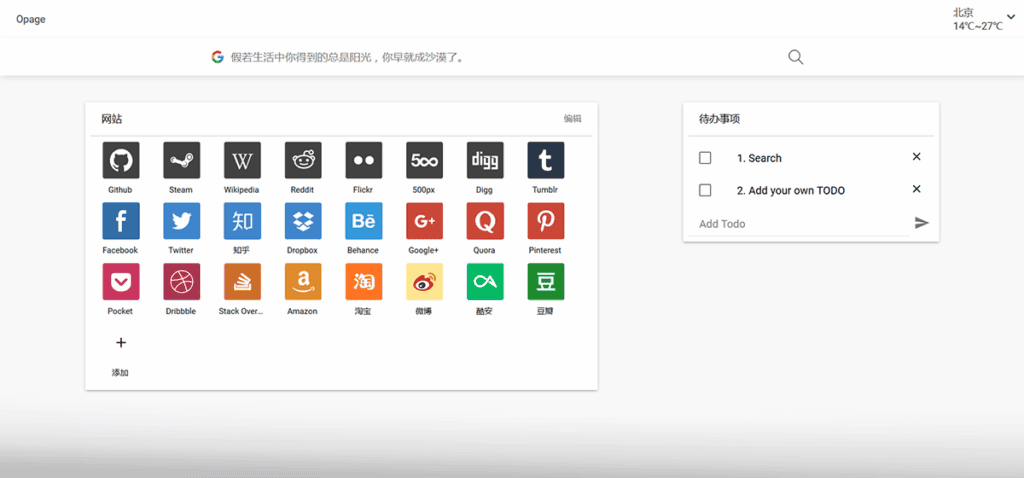1024x478 pixels.
Task: Open the 微博 shortcut icon
Action: (x=424, y=281)
